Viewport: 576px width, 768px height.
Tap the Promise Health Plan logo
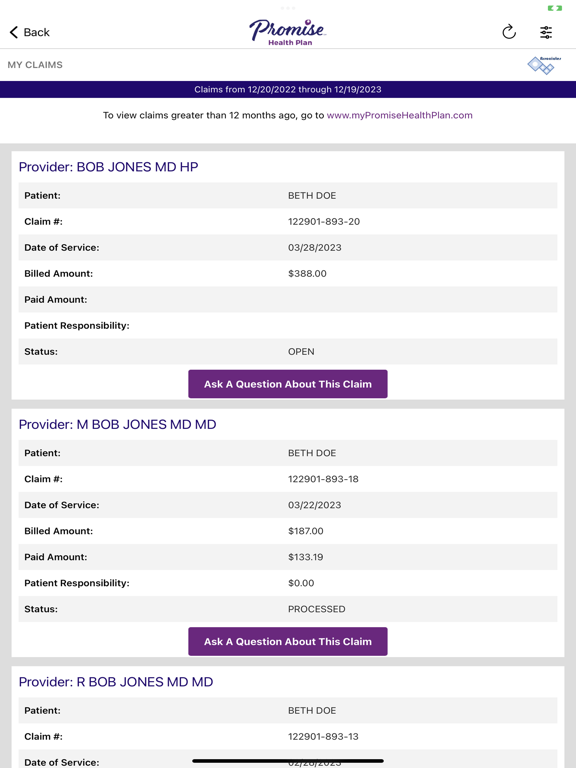tap(288, 32)
